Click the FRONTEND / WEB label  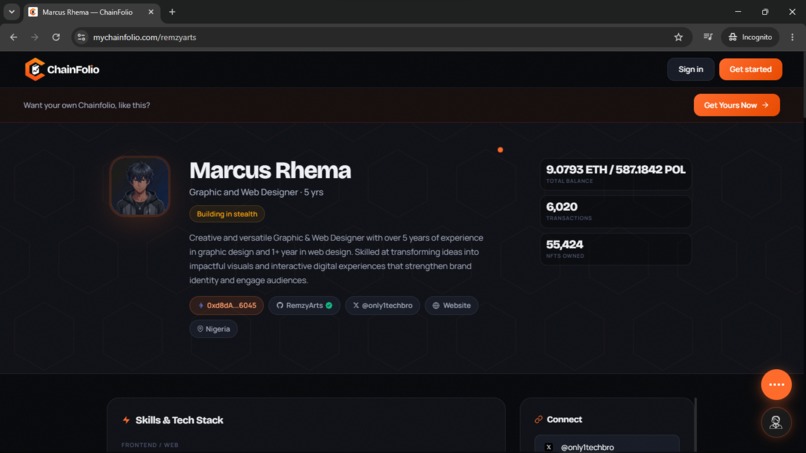click(x=150, y=445)
